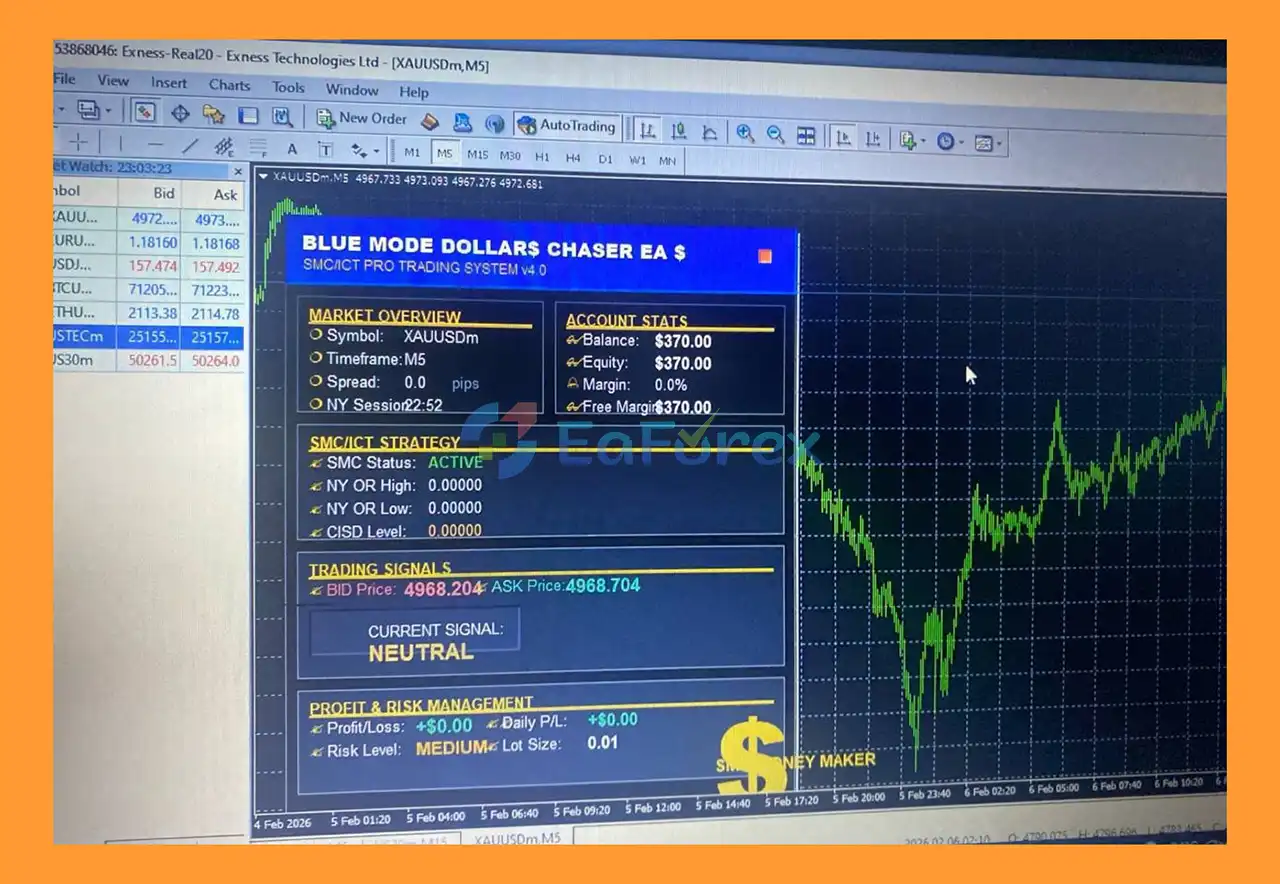1280x884 pixels.
Task: Select the text label 'A' tool
Action: point(292,149)
